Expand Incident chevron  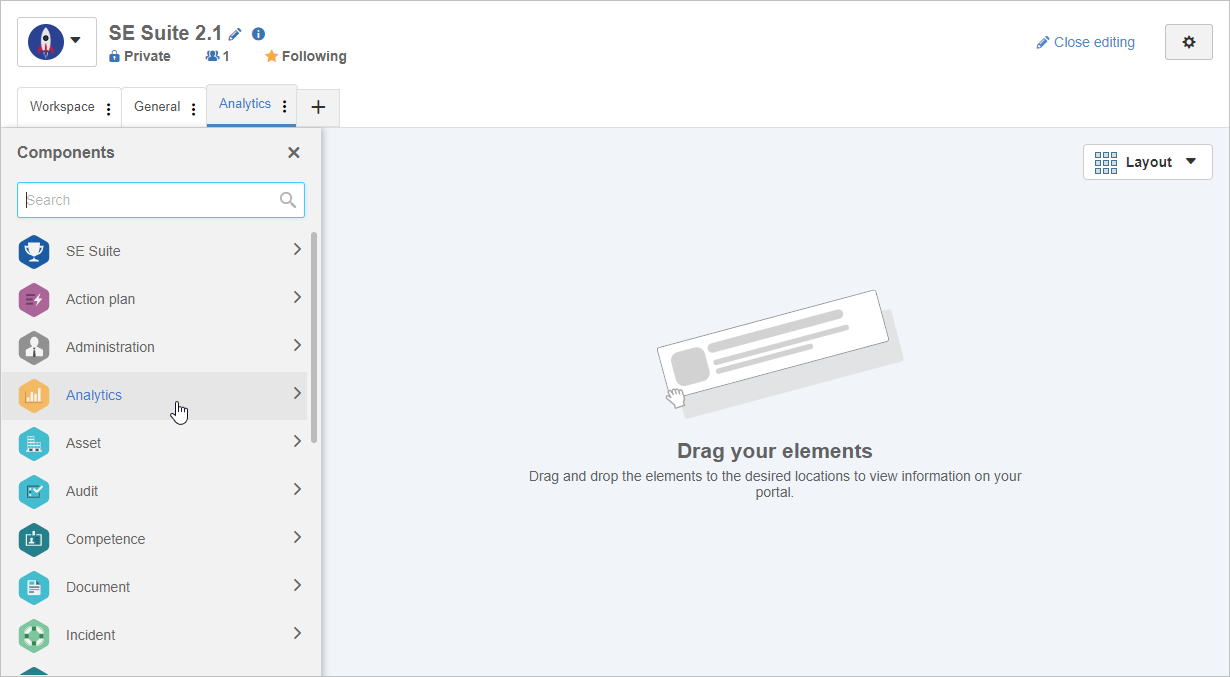[297, 633]
